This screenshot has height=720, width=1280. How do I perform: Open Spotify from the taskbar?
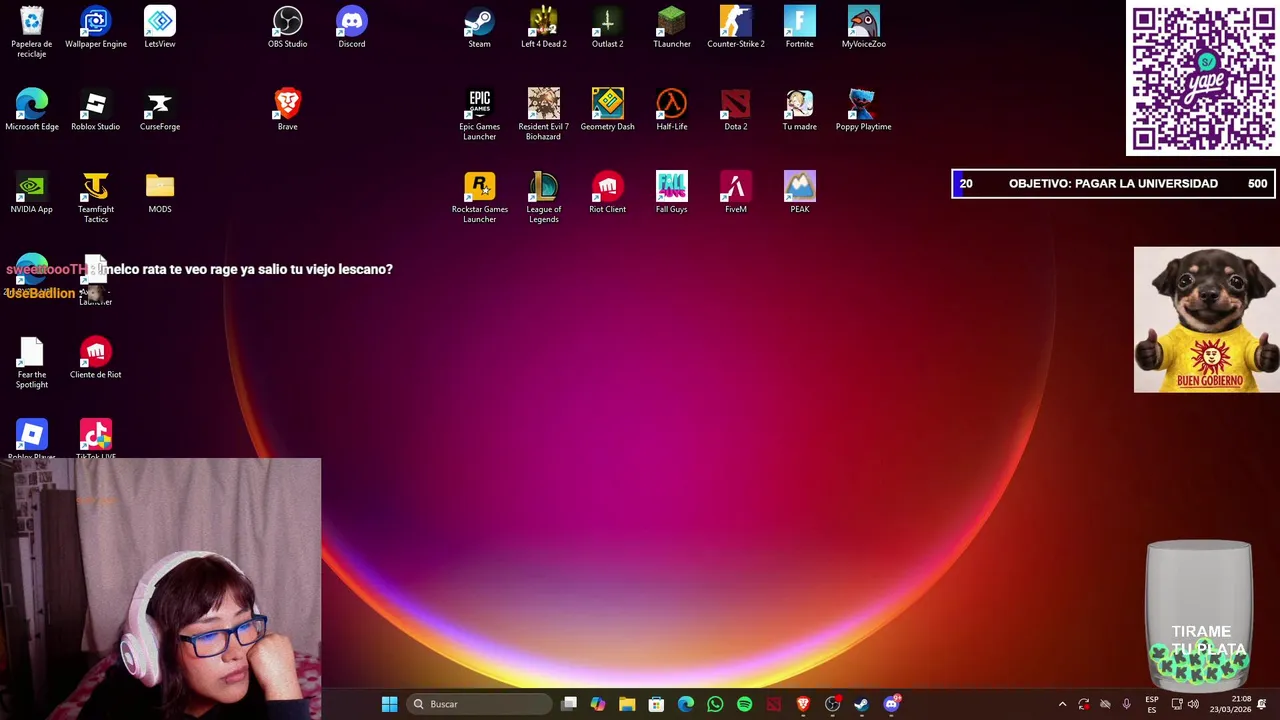tap(744, 704)
